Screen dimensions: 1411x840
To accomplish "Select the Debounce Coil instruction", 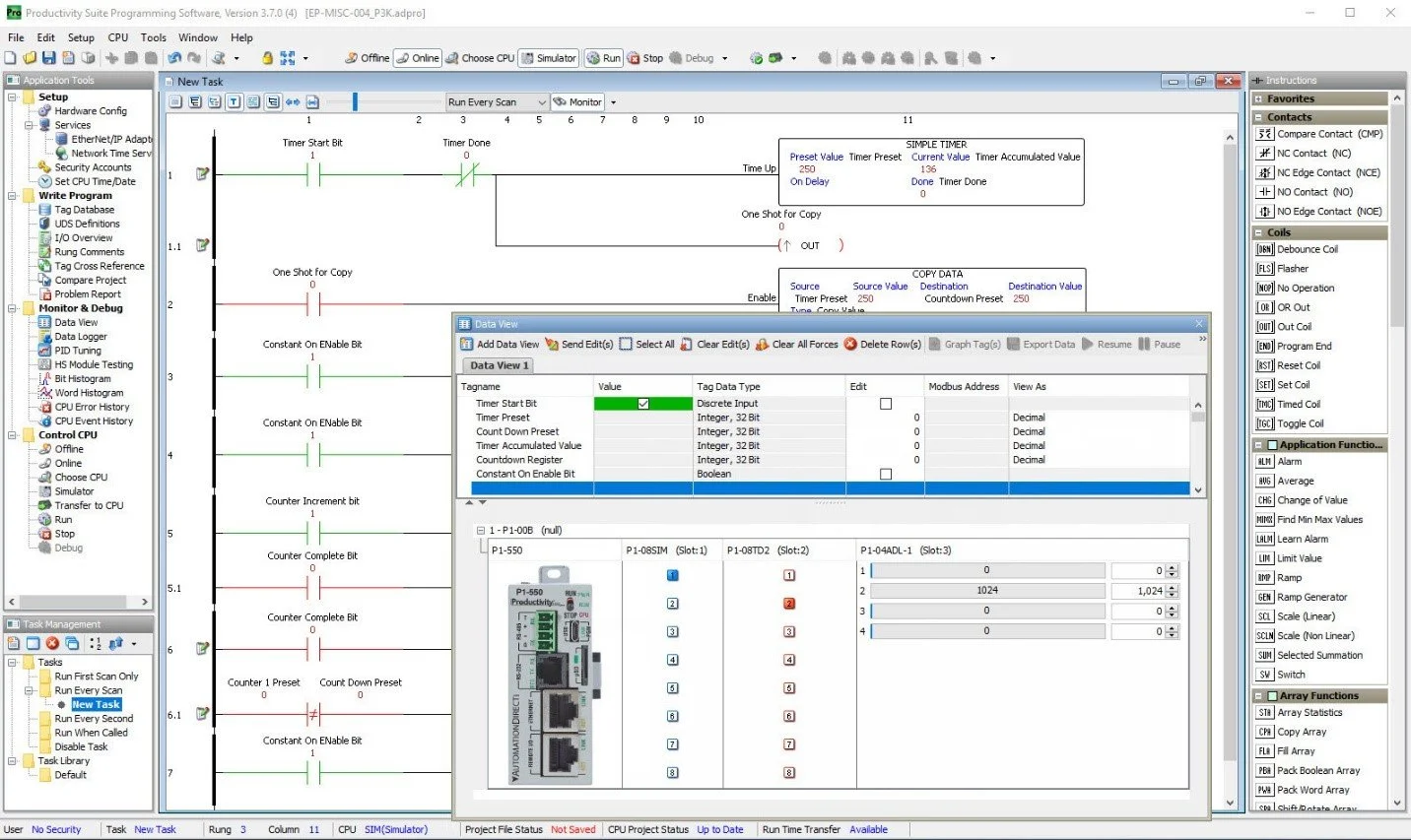I will coord(1297,250).
